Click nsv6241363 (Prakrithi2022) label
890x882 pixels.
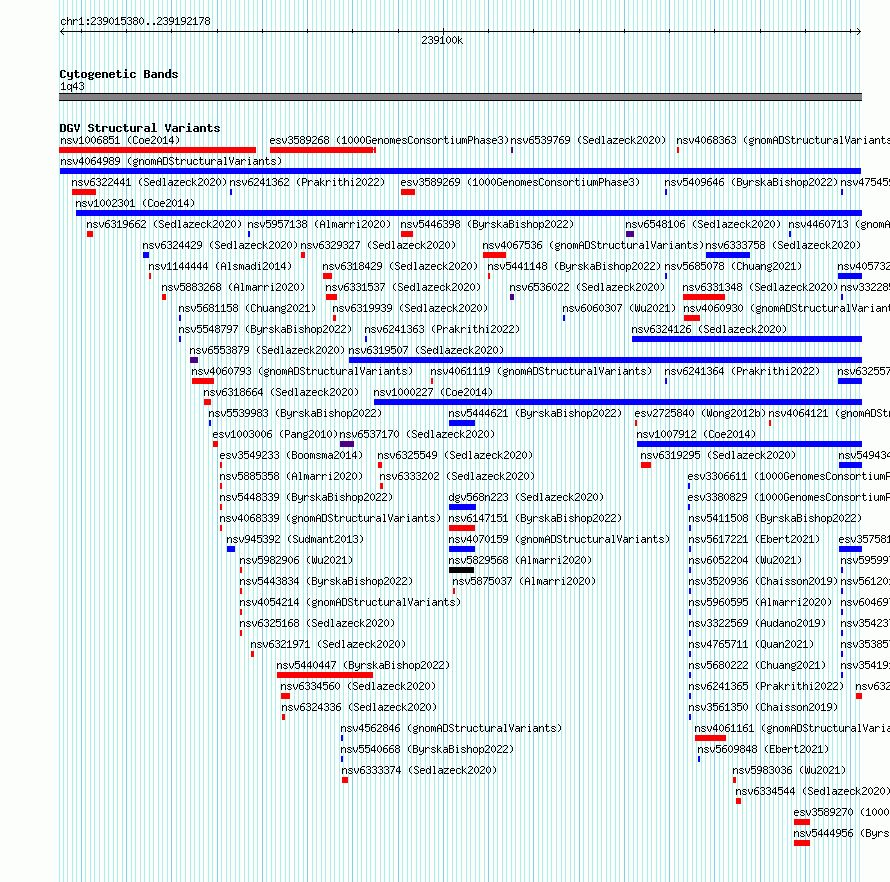click(442, 329)
